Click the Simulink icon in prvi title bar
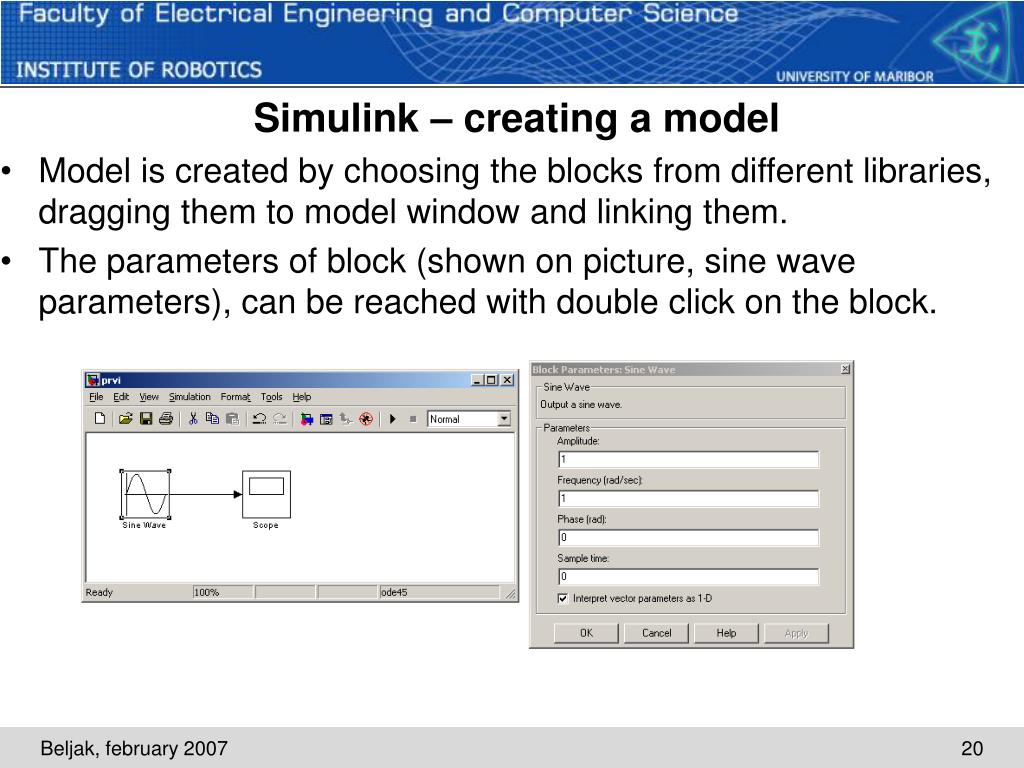 (93, 380)
